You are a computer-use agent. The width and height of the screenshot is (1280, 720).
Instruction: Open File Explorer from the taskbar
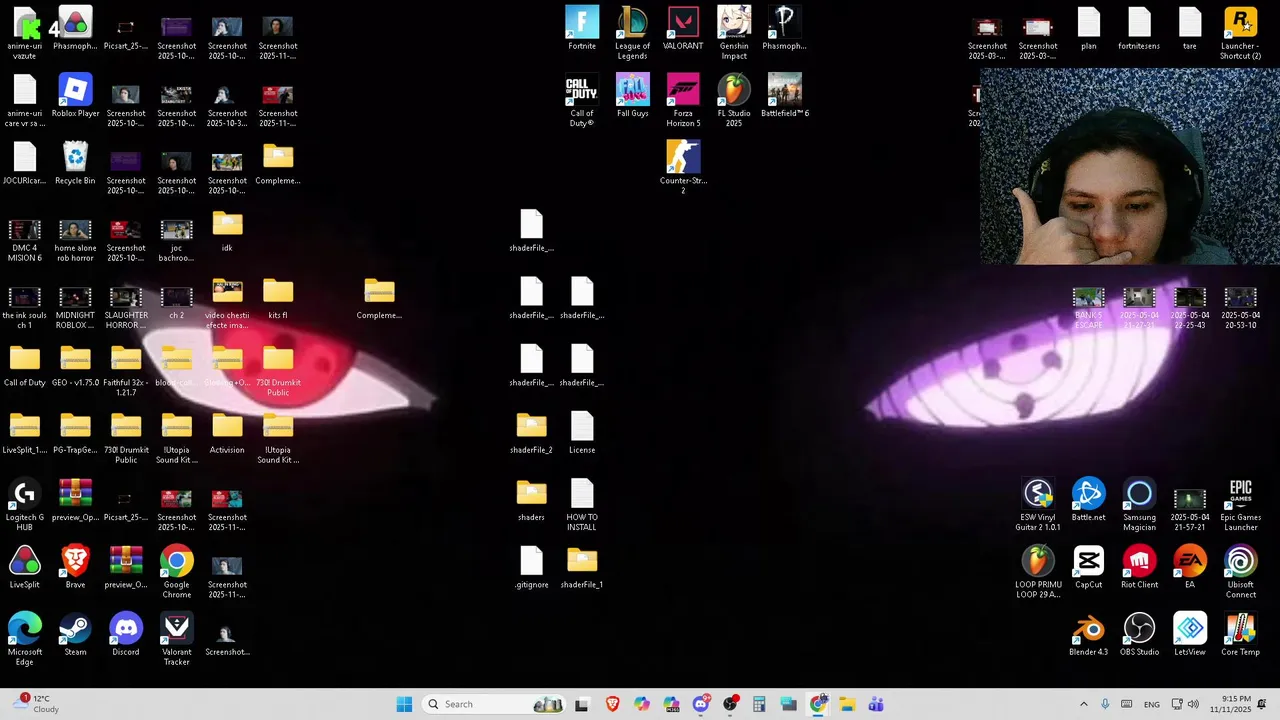click(x=847, y=704)
